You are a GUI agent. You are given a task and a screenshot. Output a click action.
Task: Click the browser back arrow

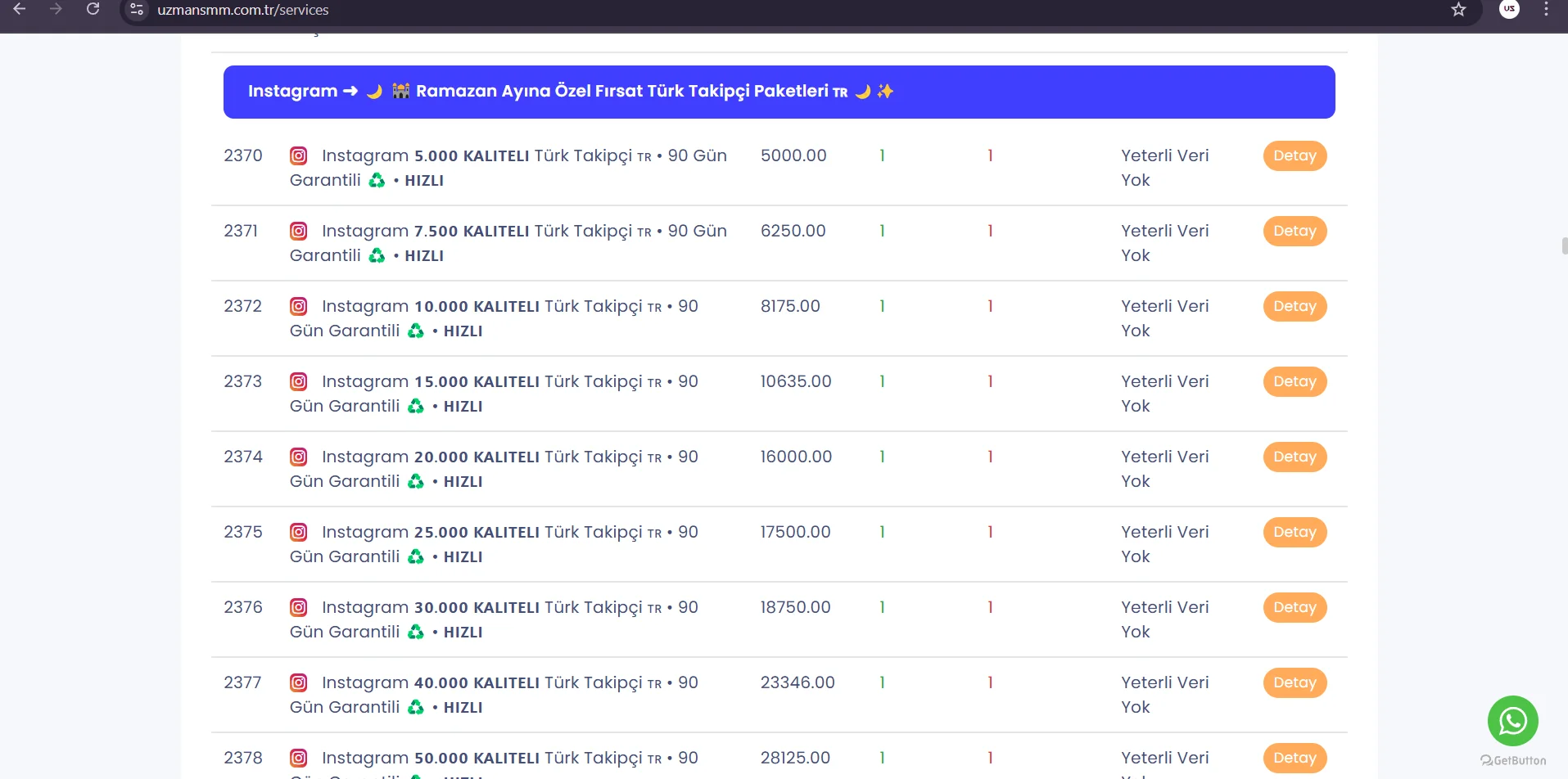[20, 9]
